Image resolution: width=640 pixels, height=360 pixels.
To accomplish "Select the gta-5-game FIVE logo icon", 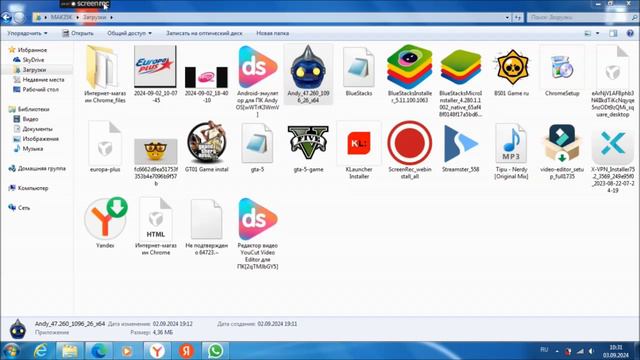I will point(308,142).
